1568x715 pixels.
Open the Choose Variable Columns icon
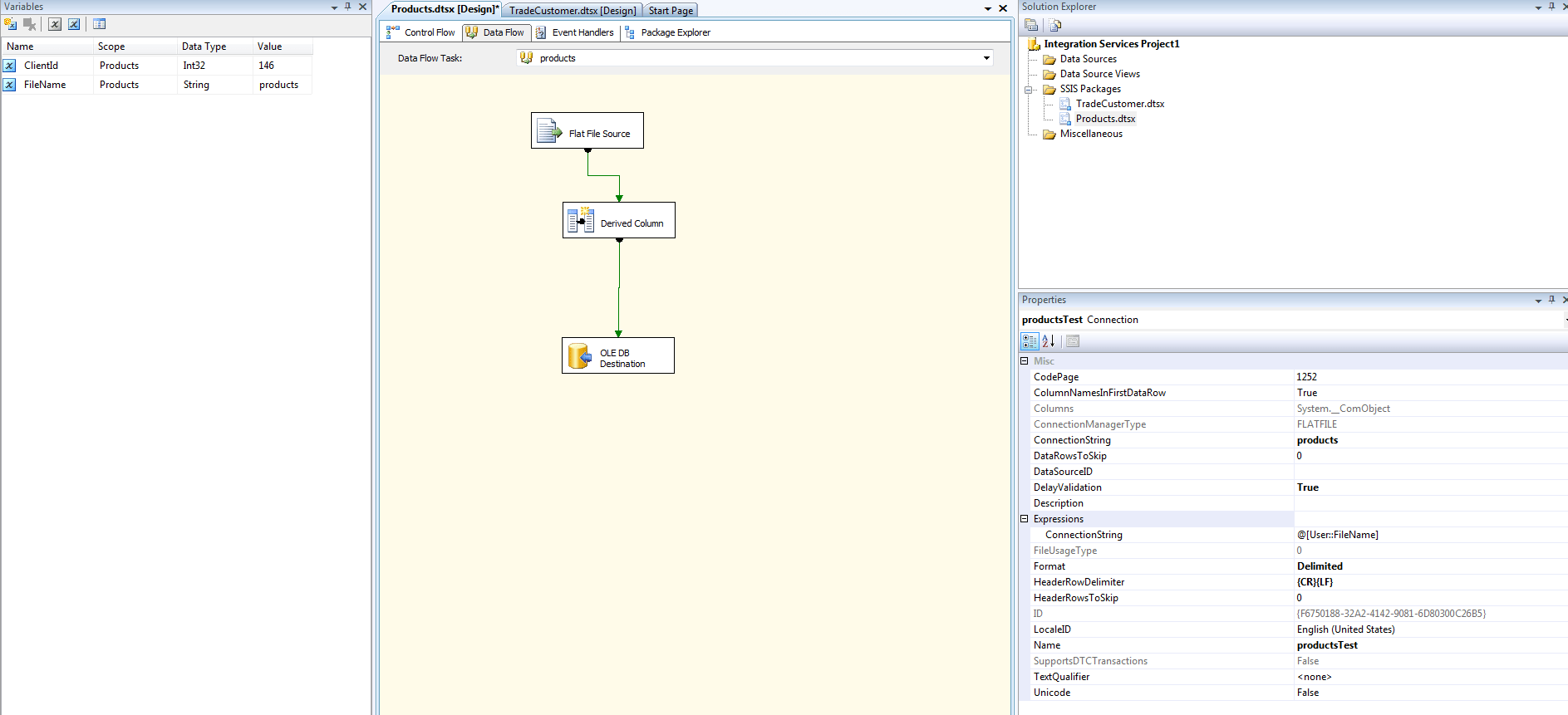(x=100, y=24)
